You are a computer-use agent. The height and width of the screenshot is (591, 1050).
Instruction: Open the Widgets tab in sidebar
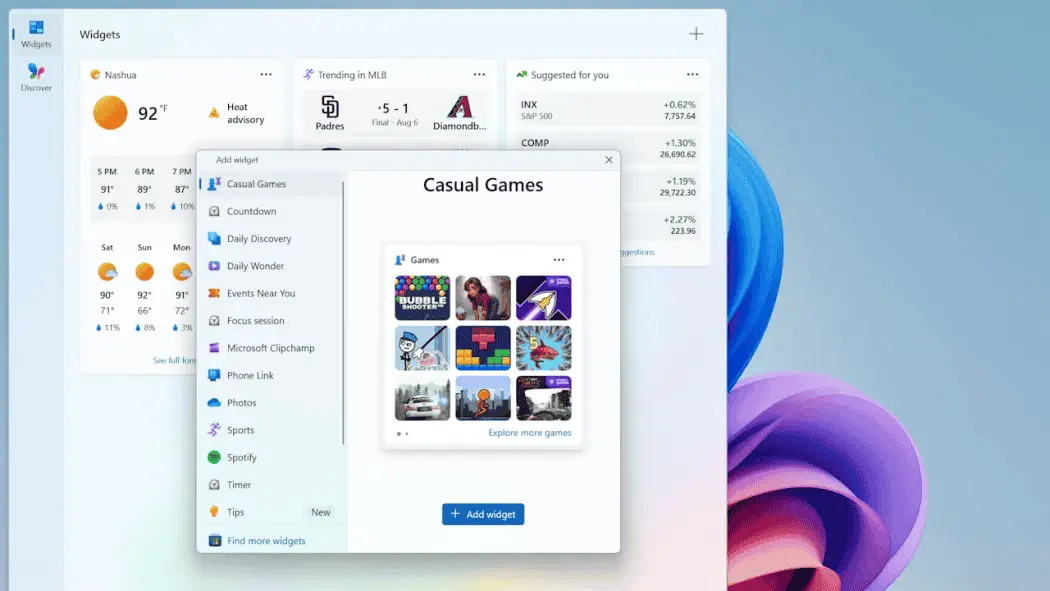click(36, 34)
